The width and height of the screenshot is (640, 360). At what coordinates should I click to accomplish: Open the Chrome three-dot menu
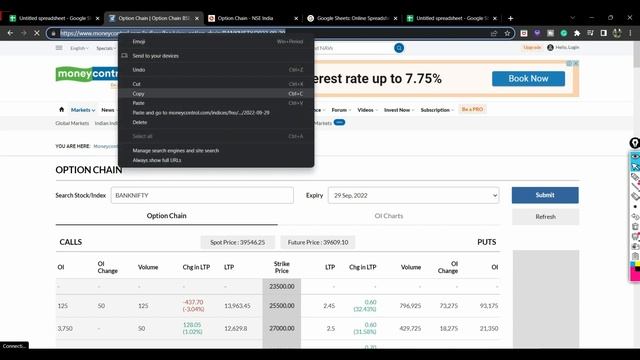630,33
